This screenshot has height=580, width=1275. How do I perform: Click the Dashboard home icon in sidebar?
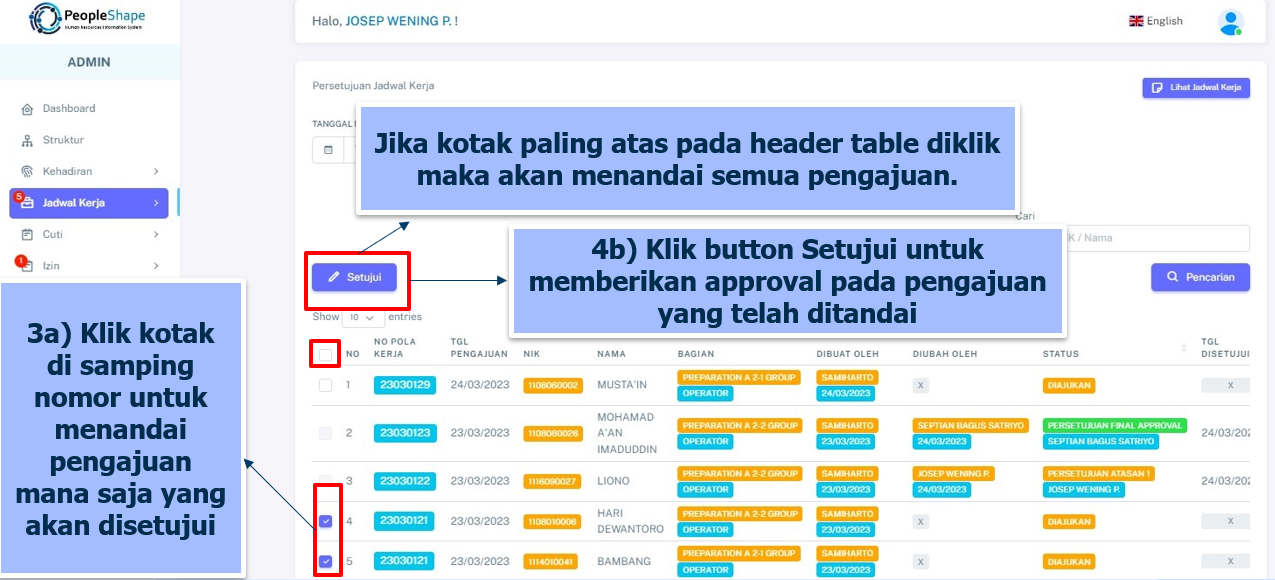click(x=27, y=109)
